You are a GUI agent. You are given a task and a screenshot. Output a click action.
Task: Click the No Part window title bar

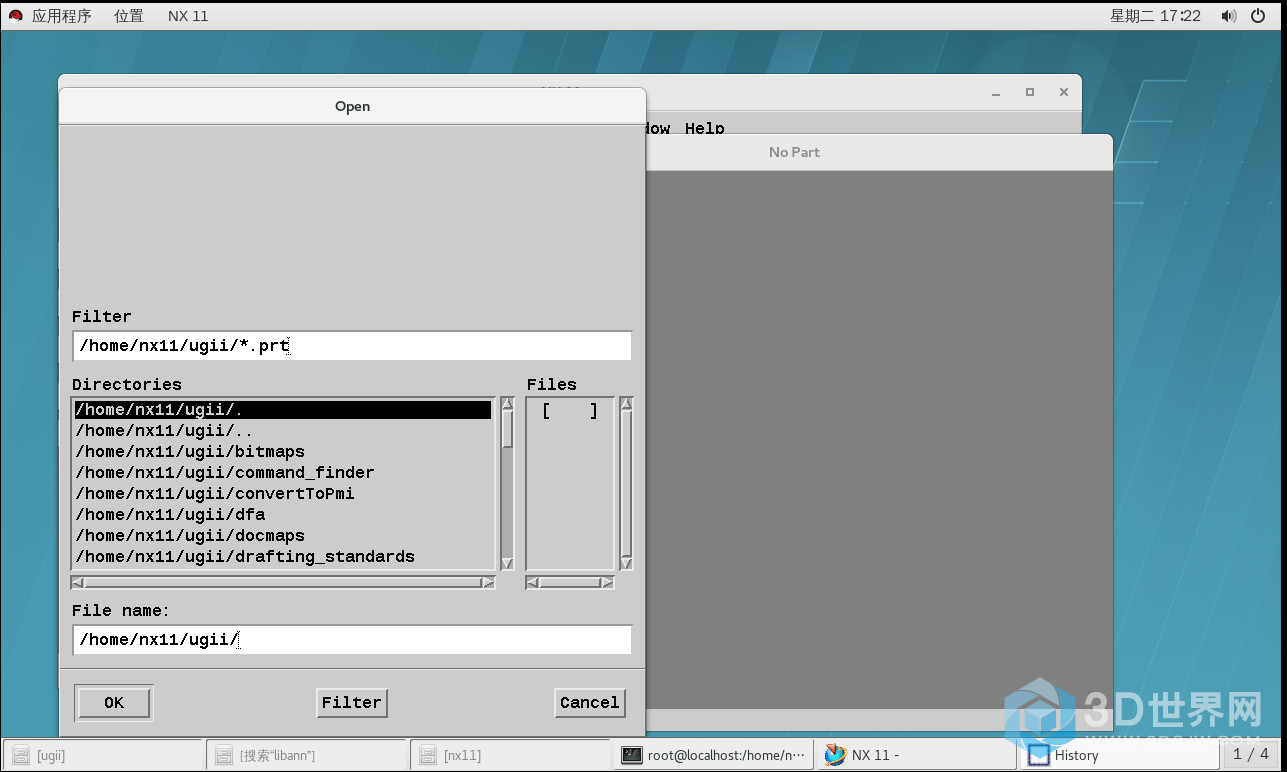pos(879,152)
